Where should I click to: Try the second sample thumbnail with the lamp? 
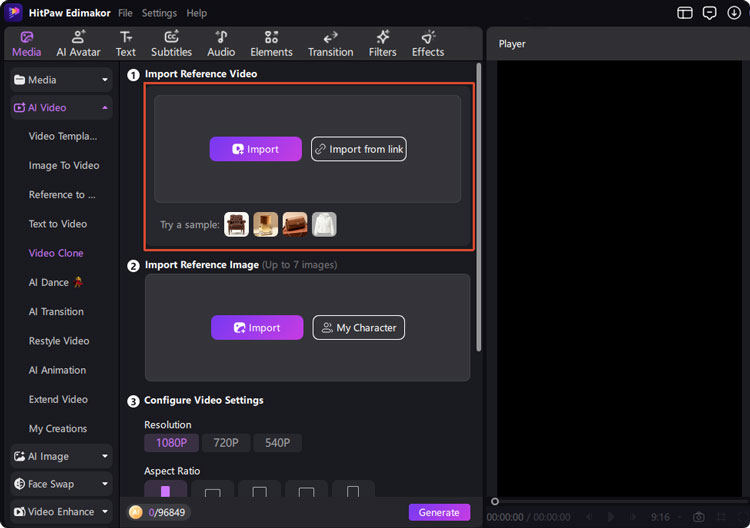(x=265, y=224)
